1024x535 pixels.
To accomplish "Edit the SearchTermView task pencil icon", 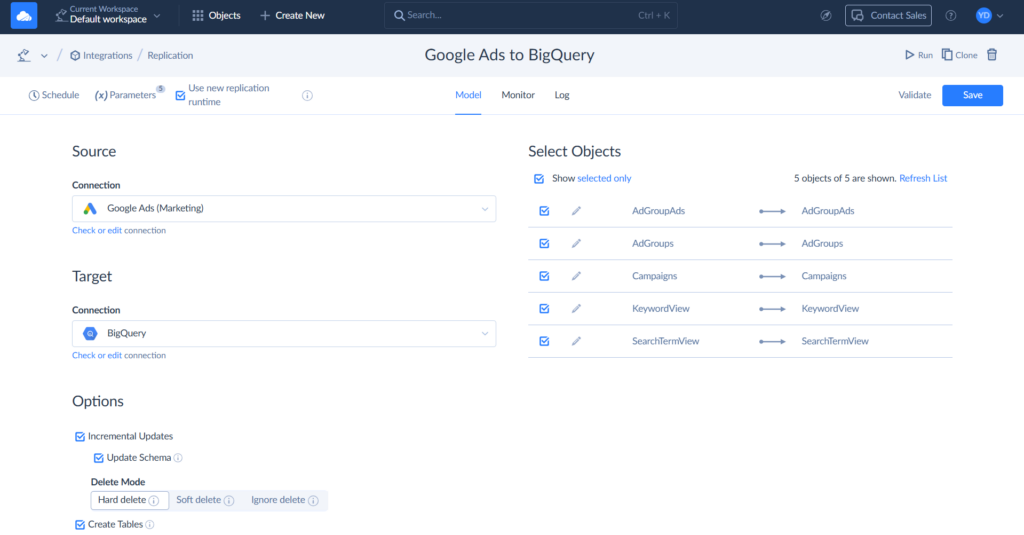I will tap(576, 342).
